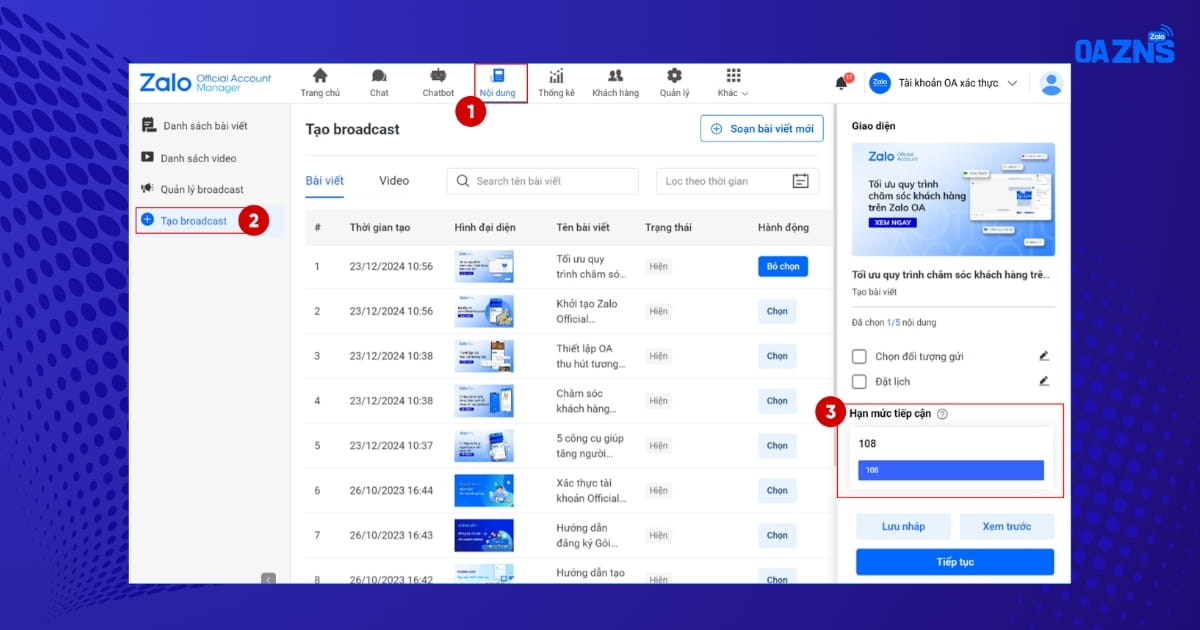Open the Chat speech bubble icon

pyautogui.click(x=379, y=76)
